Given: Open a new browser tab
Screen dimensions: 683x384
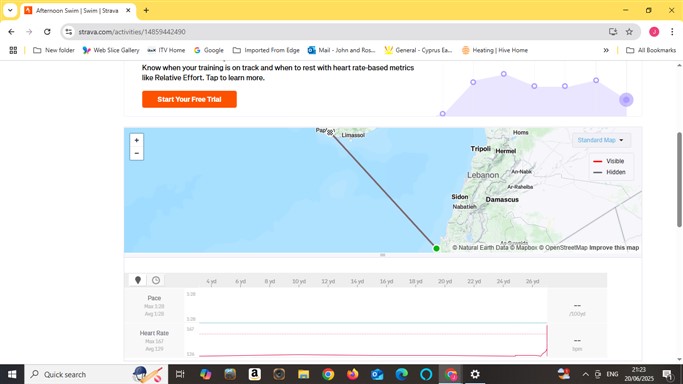Looking at the screenshot, I should coord(146,10).
